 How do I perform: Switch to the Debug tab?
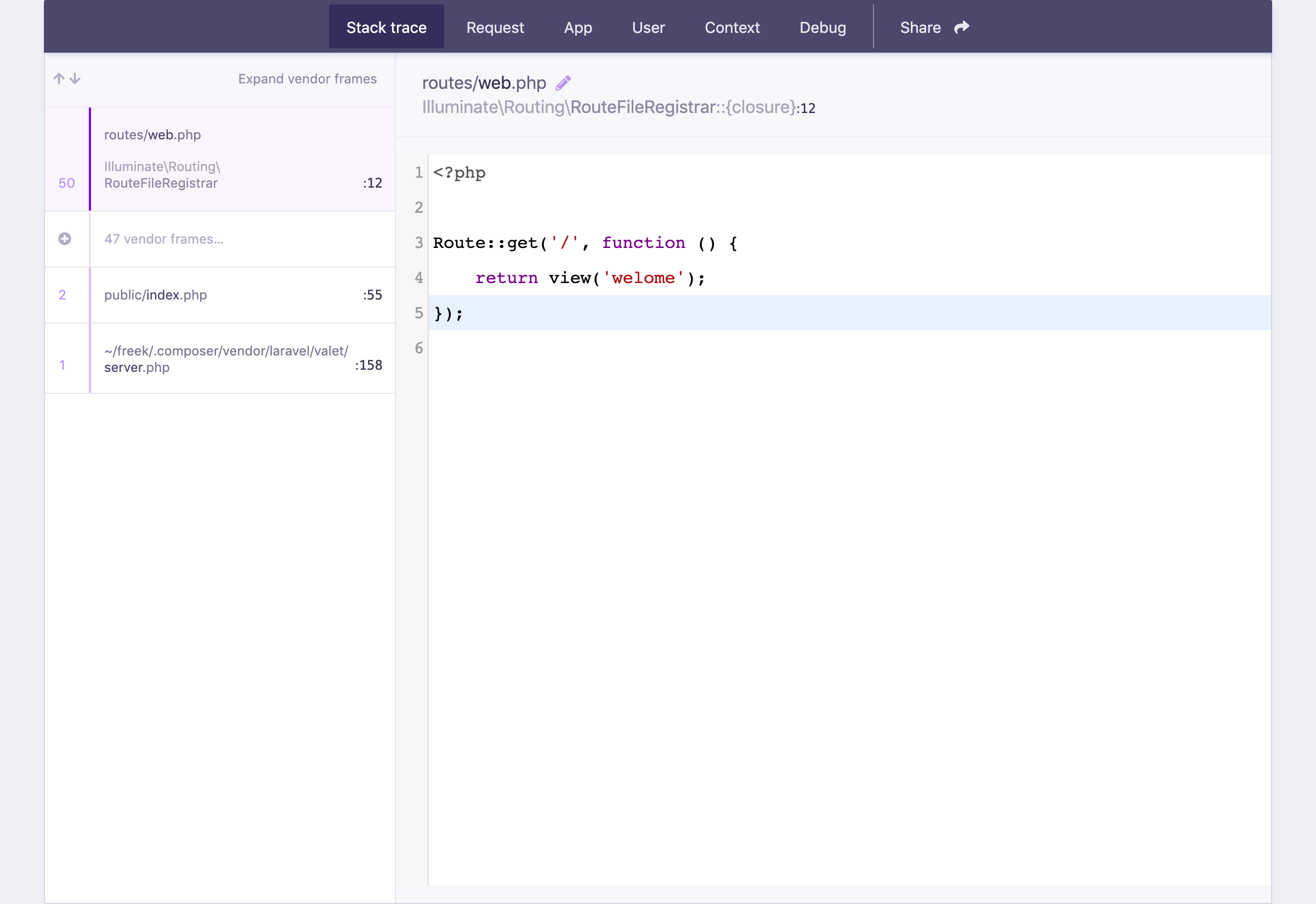[x=822, y=27]
